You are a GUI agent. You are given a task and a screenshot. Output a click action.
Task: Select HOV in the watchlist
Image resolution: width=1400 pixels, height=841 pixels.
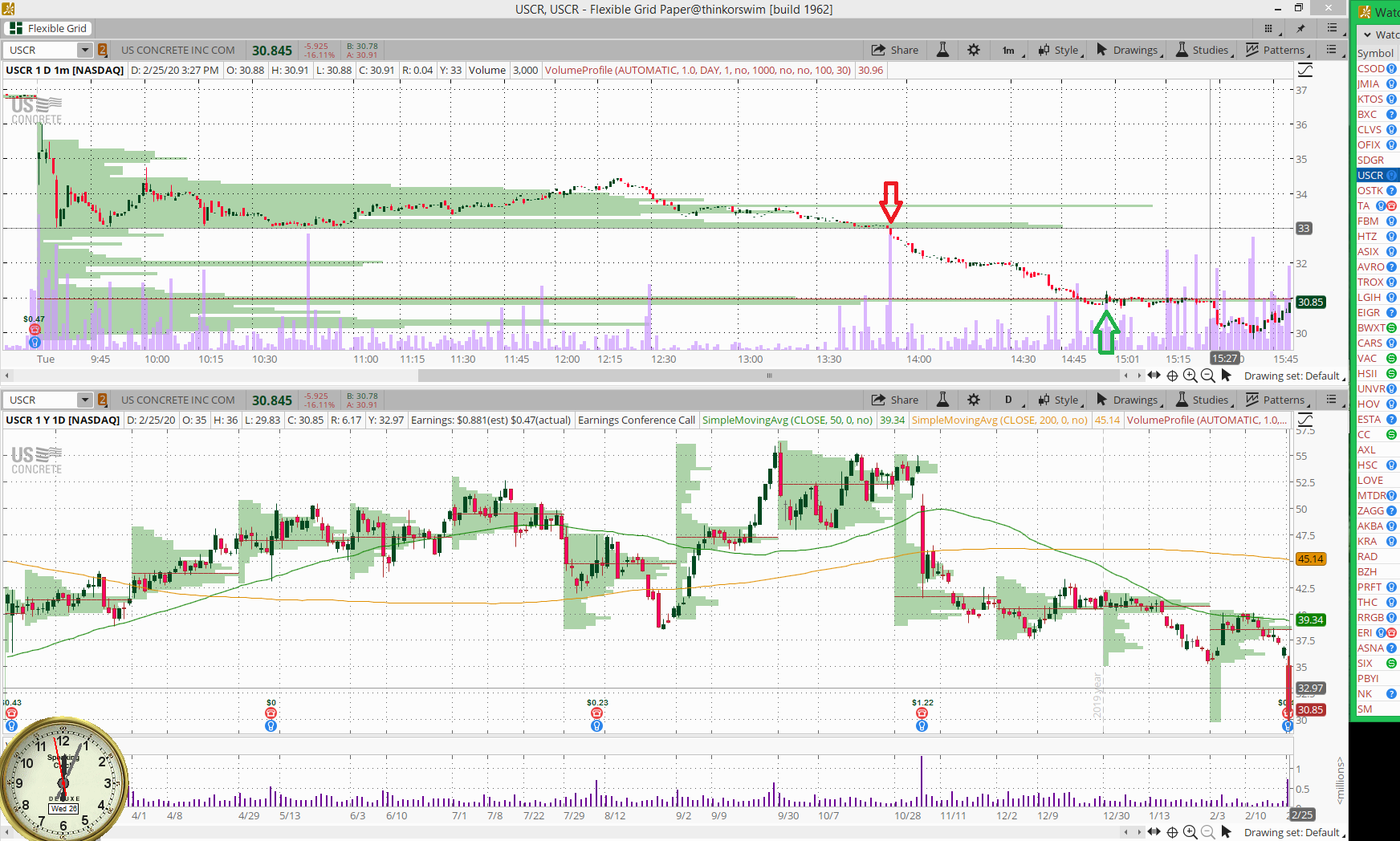point(1369,404)
